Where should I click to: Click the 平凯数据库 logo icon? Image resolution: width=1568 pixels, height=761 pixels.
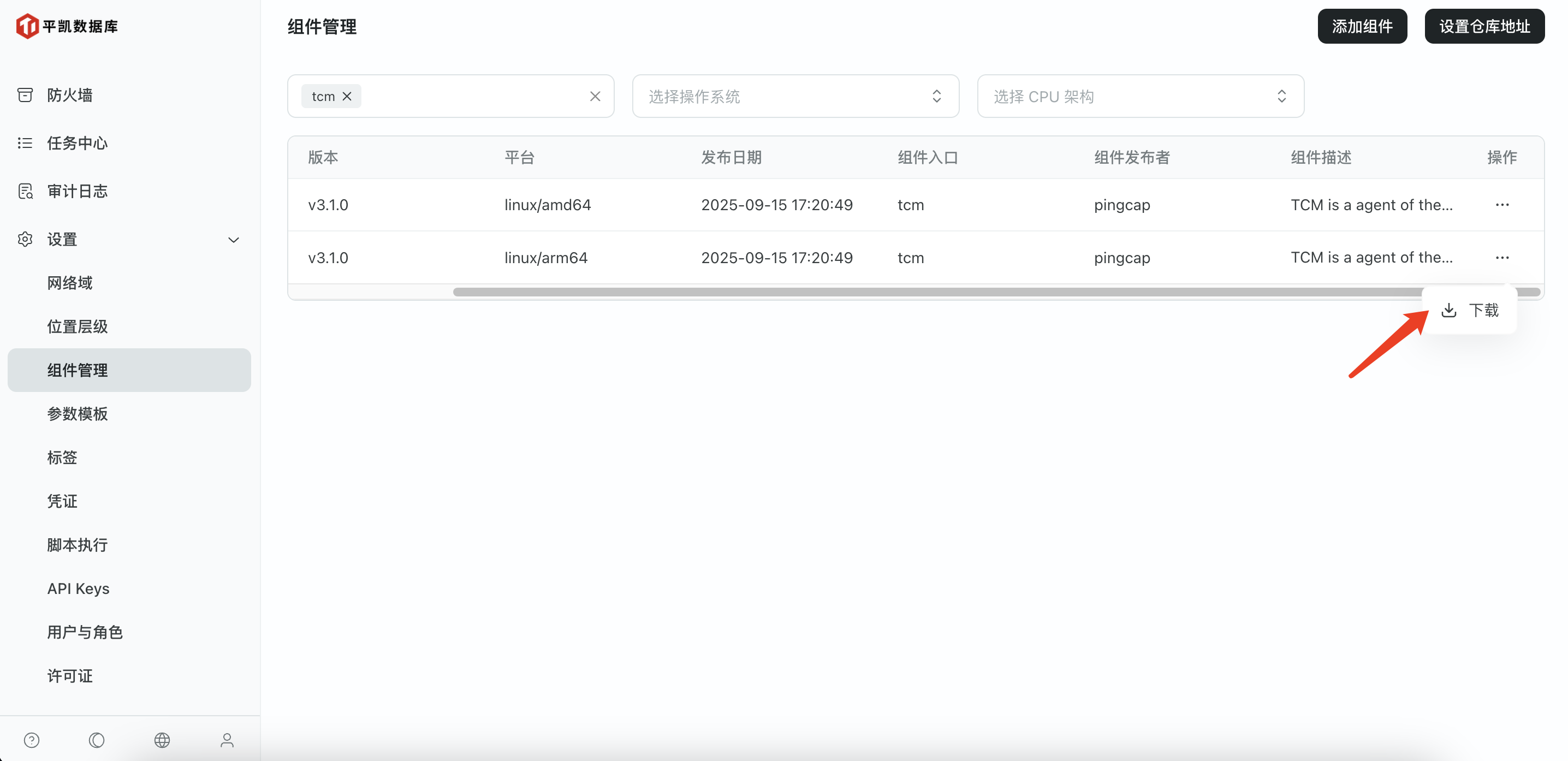click(x=25, y=26)
